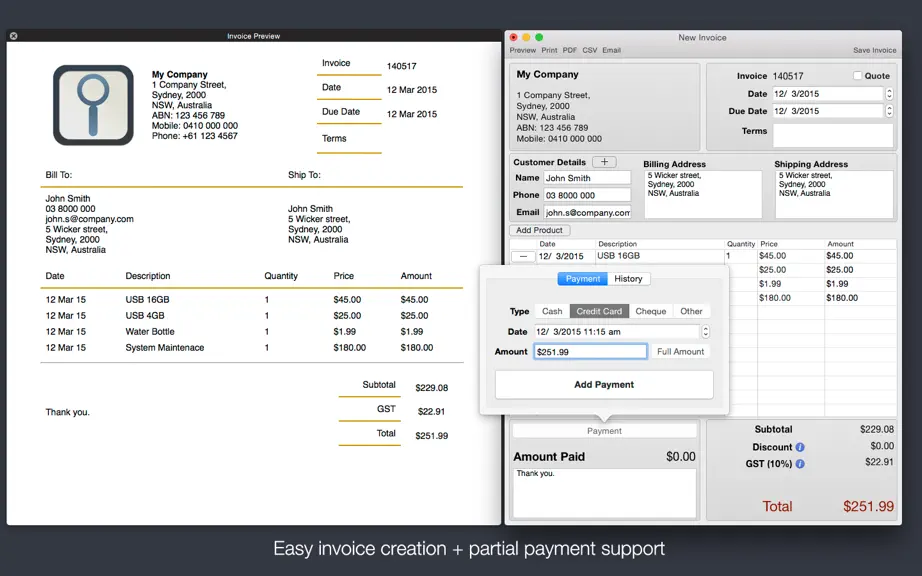Click Save Invoice
Viewport: 922px width, 576px height.
874,51
